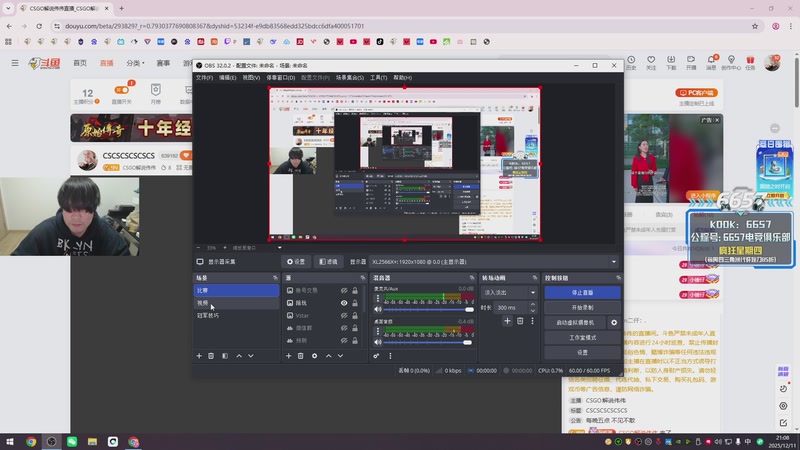Screen dimensions: 800x450
Task: Open the 场景集合(S) menu in OBS
Action: tap(349, 78)
